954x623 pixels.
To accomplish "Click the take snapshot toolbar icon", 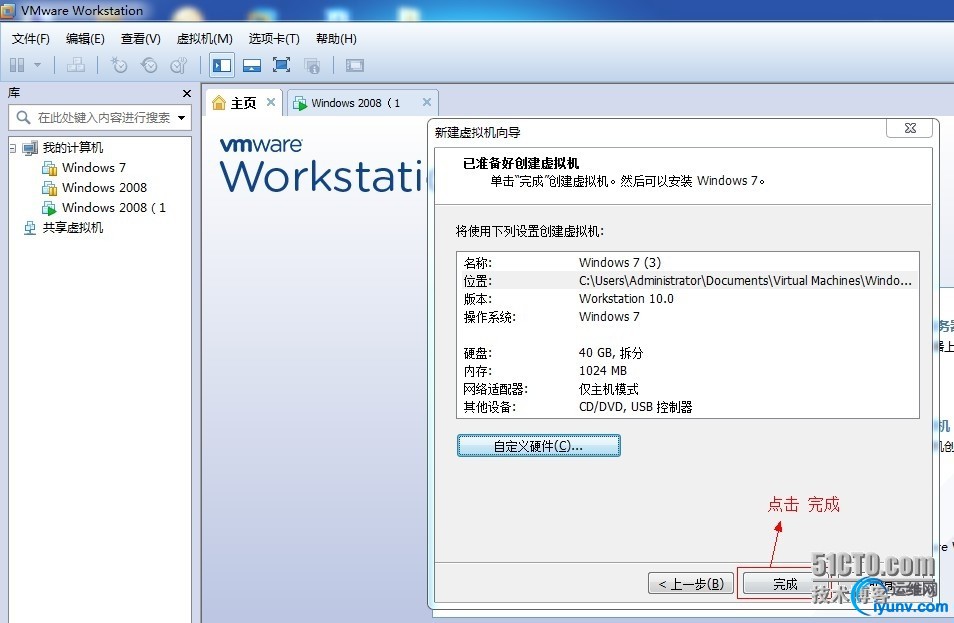I will pyautogui.click(x=119, y=64).
